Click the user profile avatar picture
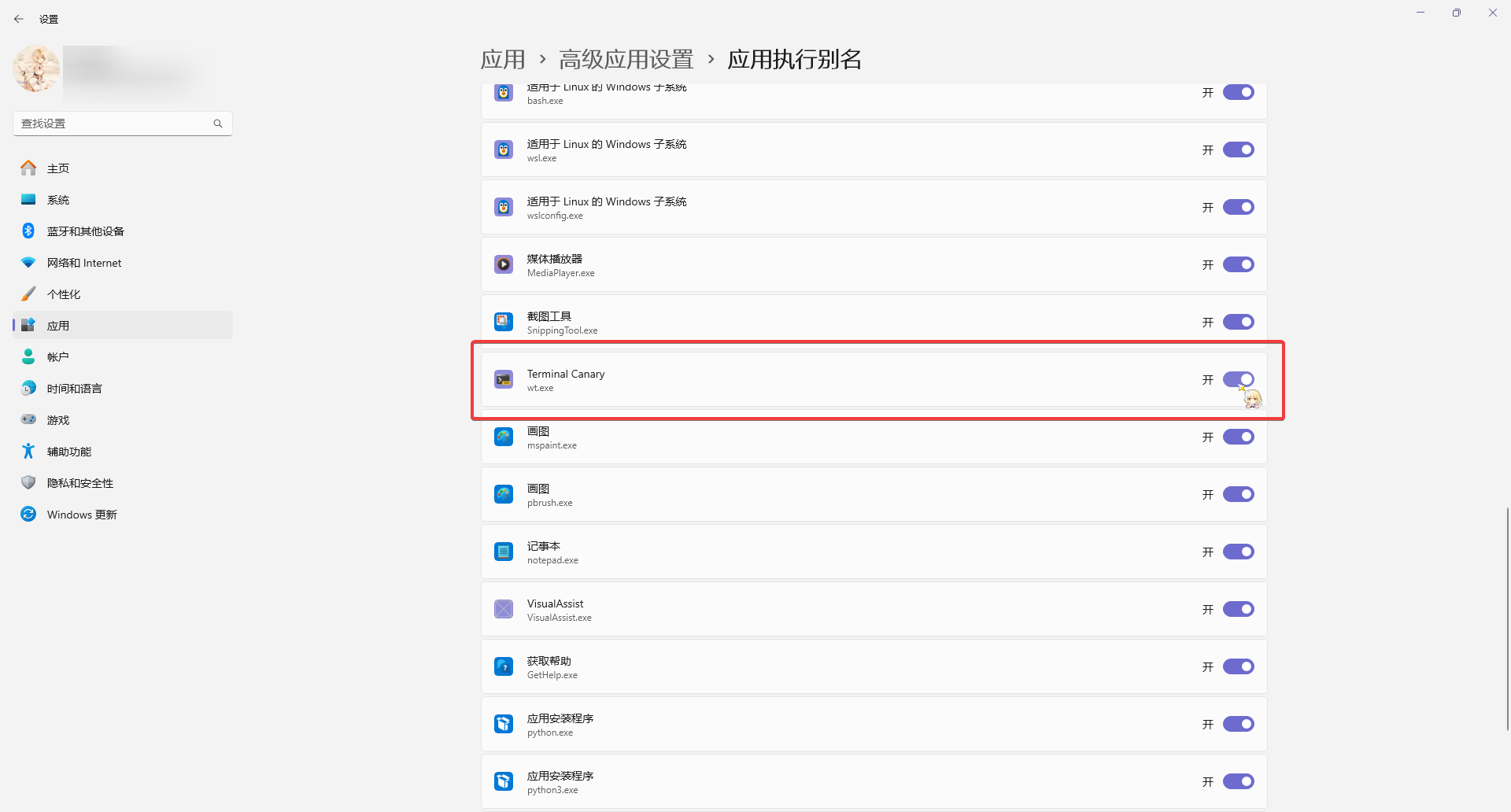Viewport: 1511px width, 812px height. click(x=36, y=69)
